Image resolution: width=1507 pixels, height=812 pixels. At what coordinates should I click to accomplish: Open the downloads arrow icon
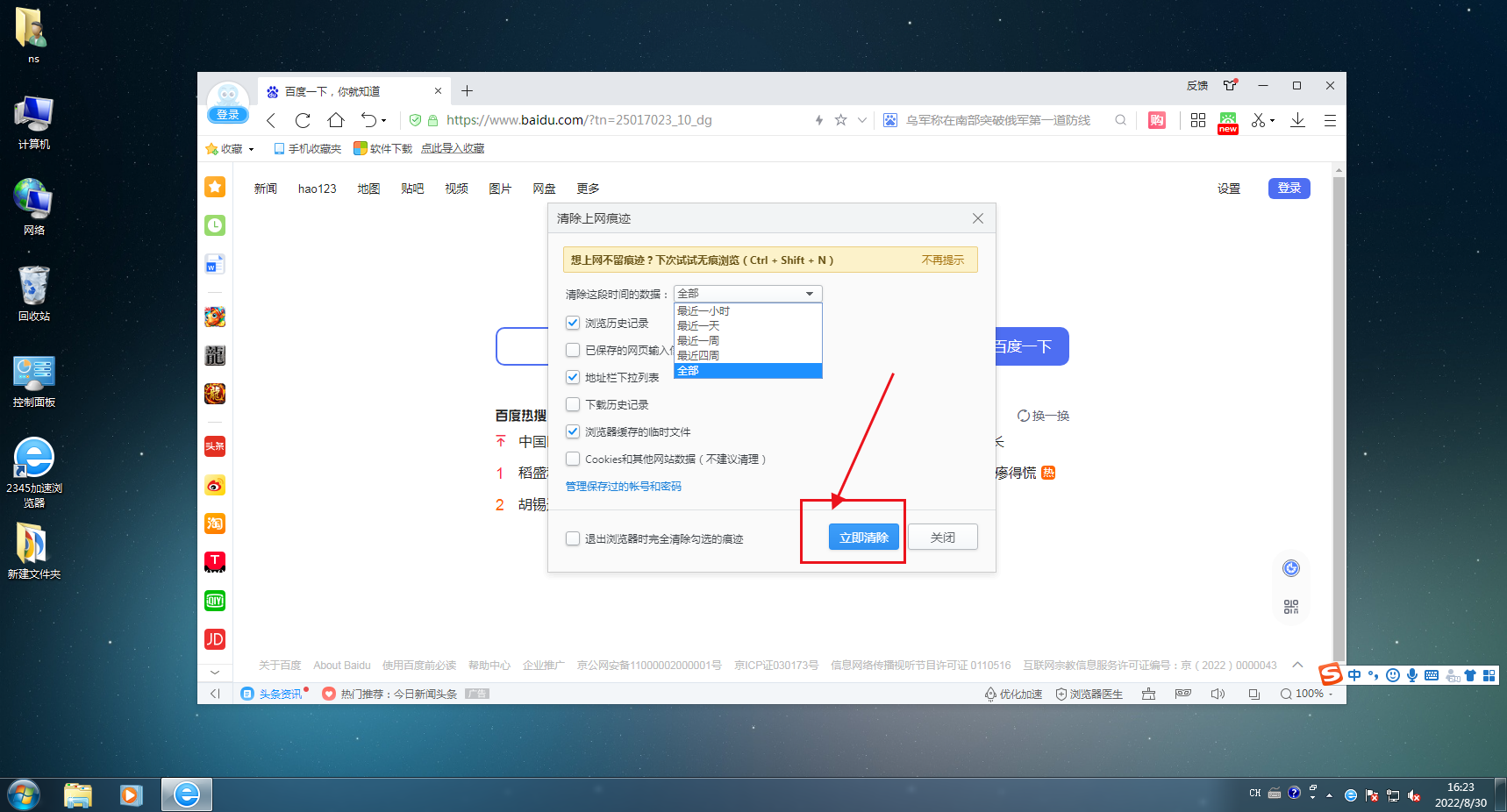click(x=1297, y=120)
